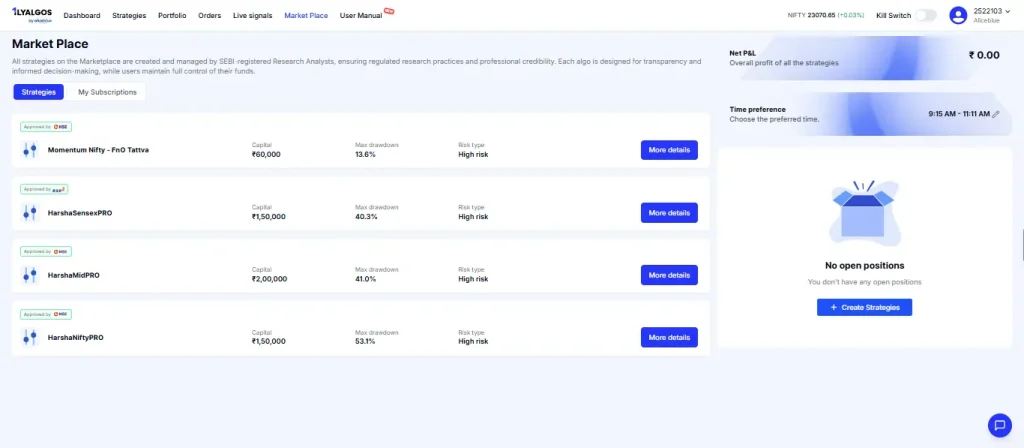The height and width of the screenshot is (448, 1024).
Task: Click HarshaSensexPRO strategy icon
Action: pyautogui.click(x=29, y=213)
